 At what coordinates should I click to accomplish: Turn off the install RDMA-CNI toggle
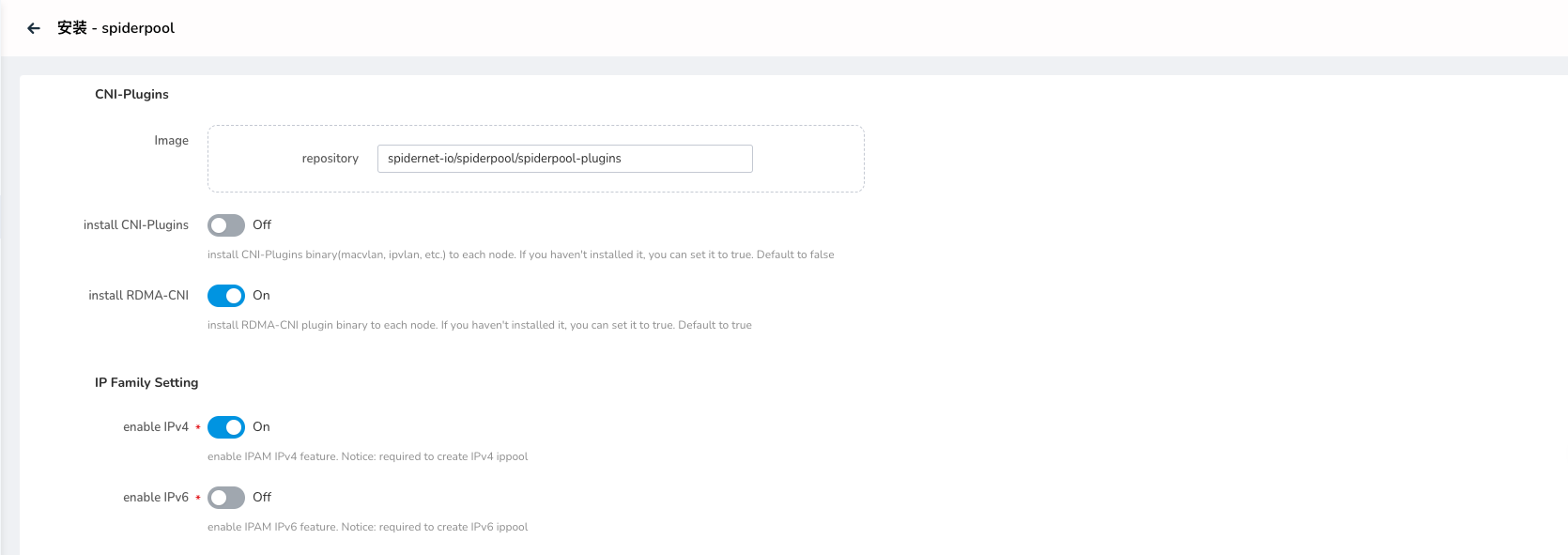226,296
